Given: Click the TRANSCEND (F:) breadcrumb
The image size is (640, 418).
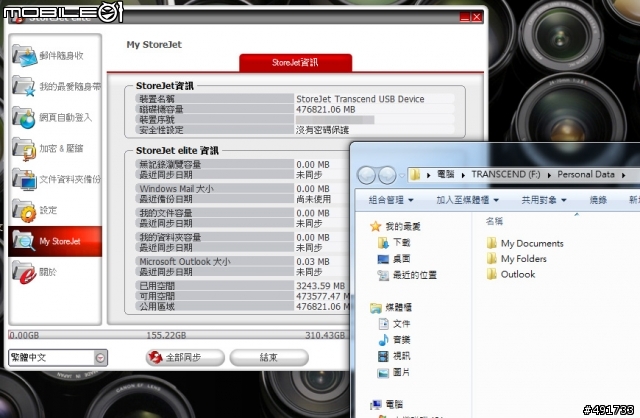Looking at the screenshot, I should pyautogui.click(x=506, y=175).
